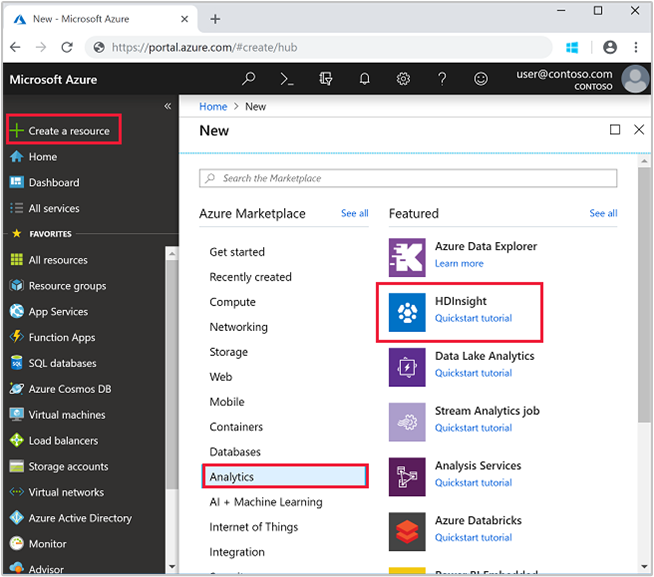Click Create a resource
Image resolution: width=654 pixels, height=577 pixels.
pyautogui.click(x=64, y=131)
